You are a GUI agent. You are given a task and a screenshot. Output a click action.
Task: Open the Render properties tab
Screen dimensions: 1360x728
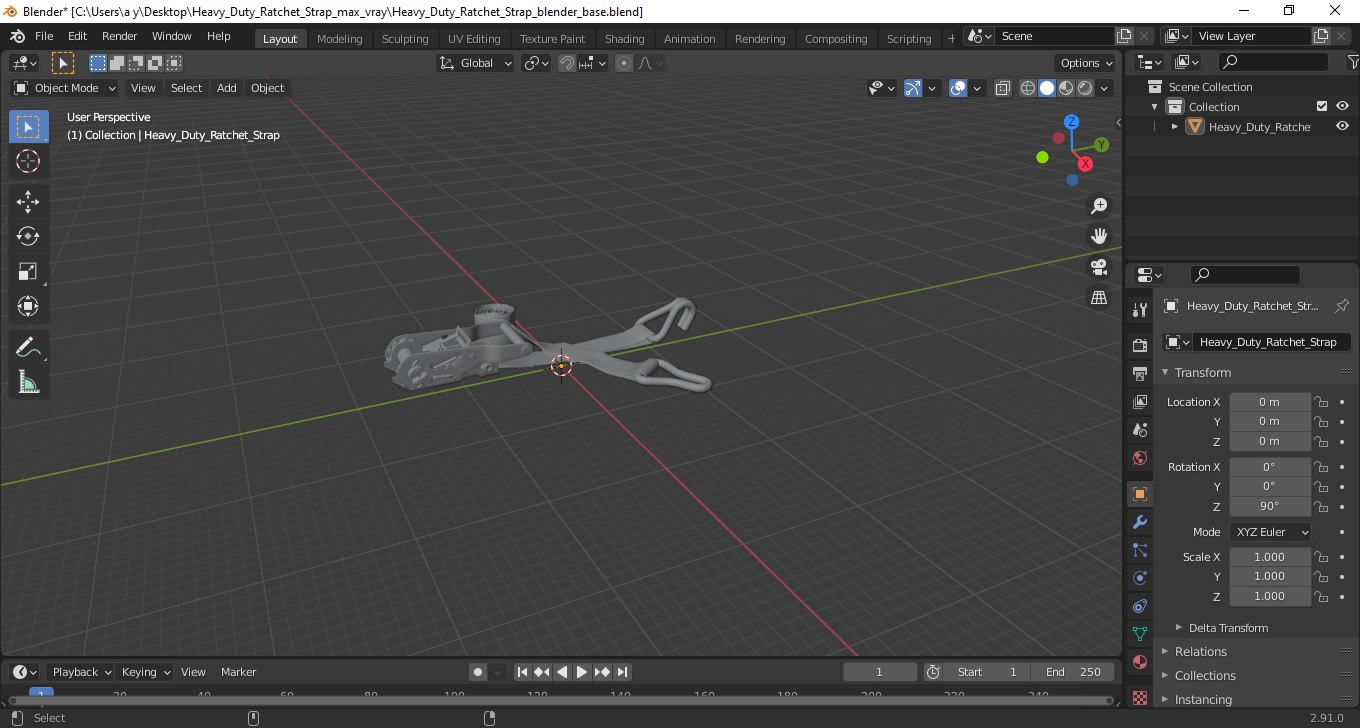1139,345
